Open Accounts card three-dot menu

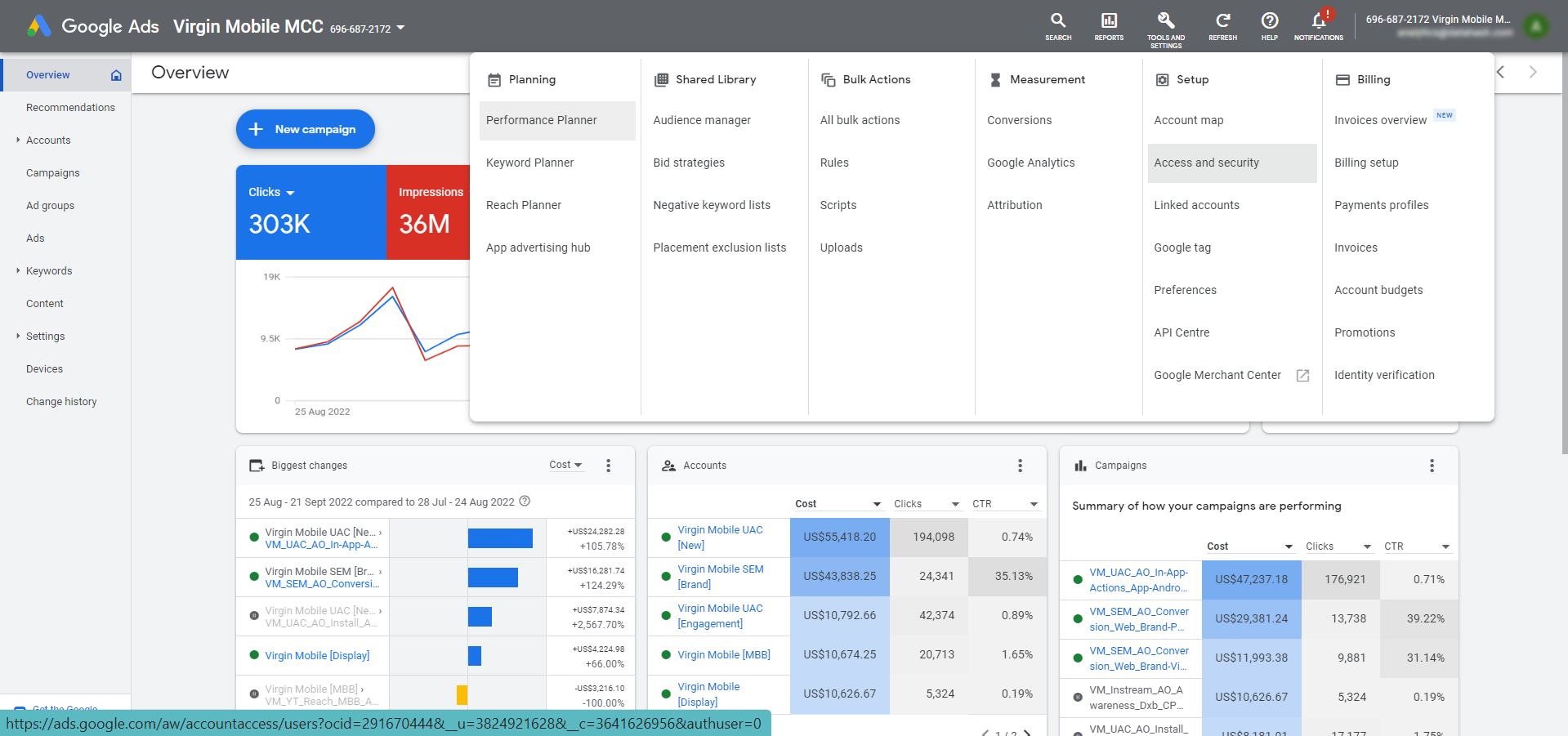click(1020, 466)
